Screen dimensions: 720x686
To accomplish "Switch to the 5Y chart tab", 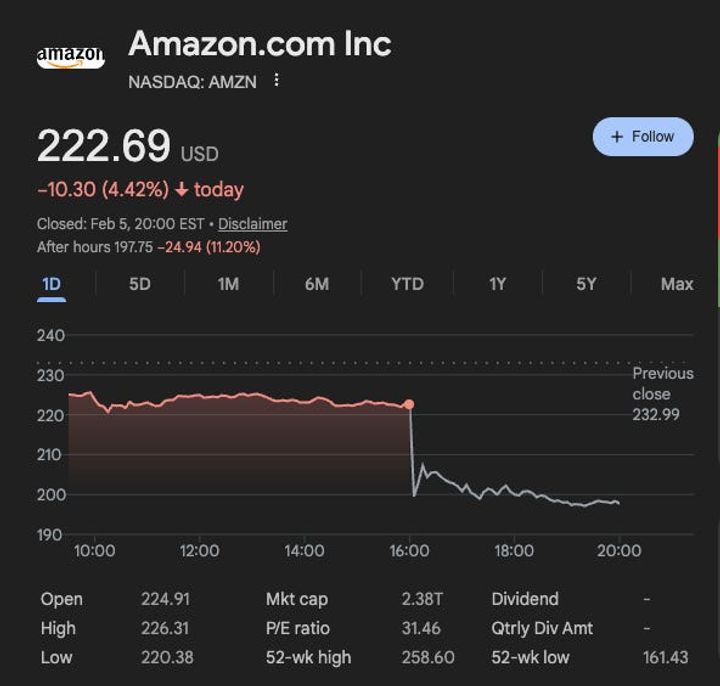I will tap(586, 284).
